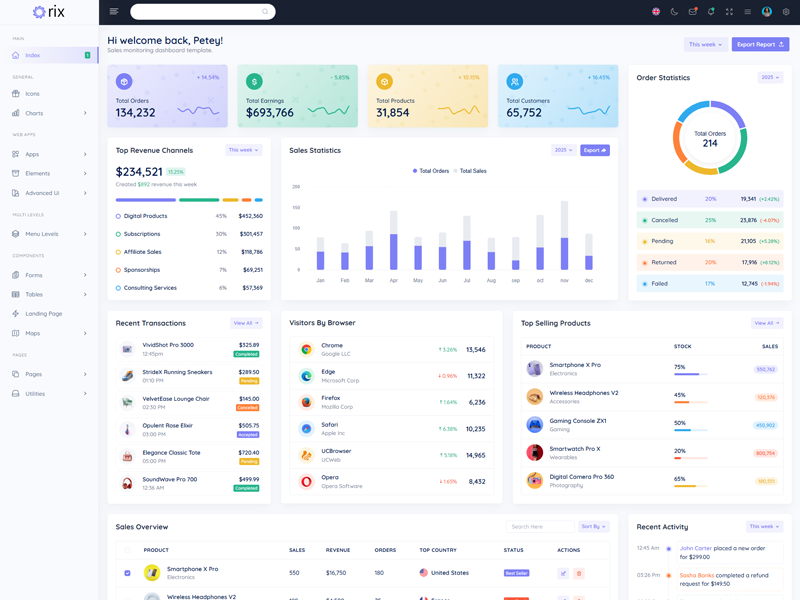Viewport: 800px width, 600px height.
Task: Toggle the Total Orders legend in Sales Statistics
Action: click(x=431, y=171)
